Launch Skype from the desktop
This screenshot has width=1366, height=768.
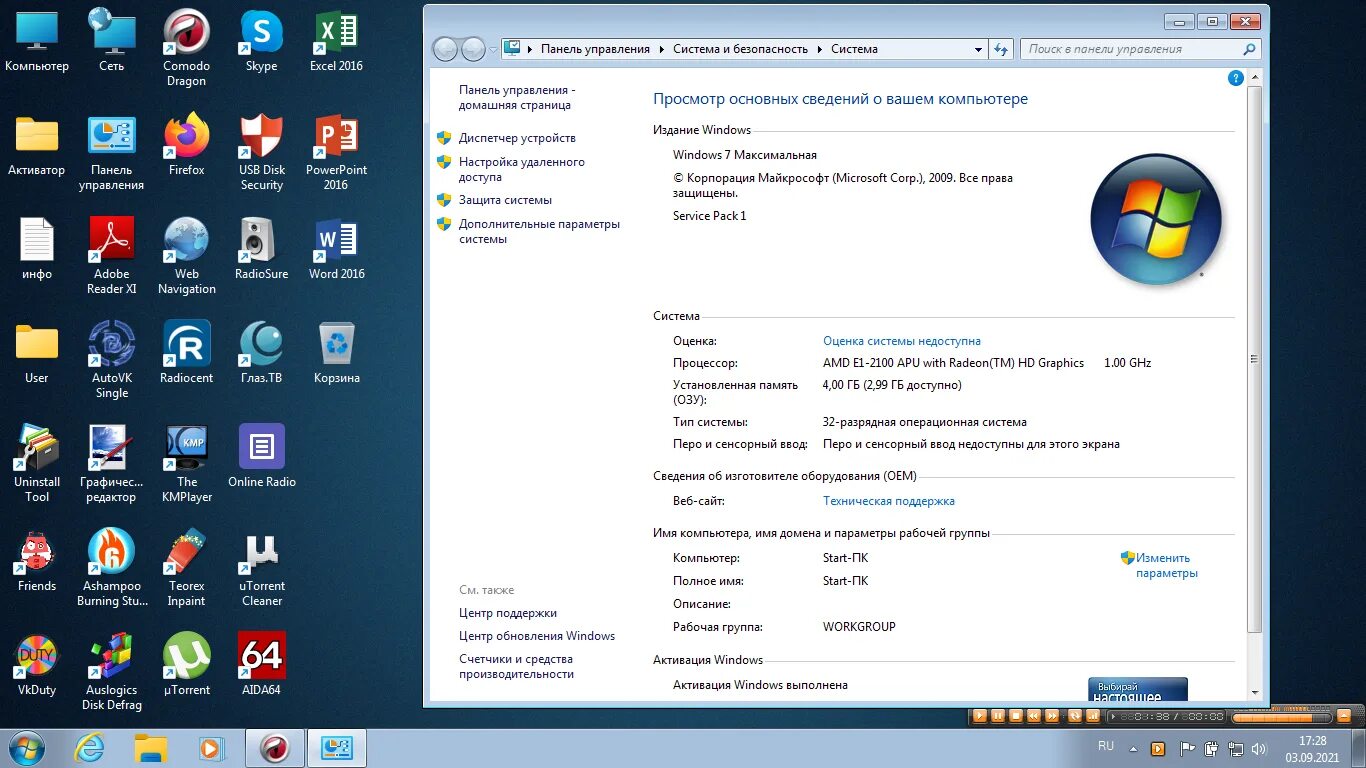[261, 40]
